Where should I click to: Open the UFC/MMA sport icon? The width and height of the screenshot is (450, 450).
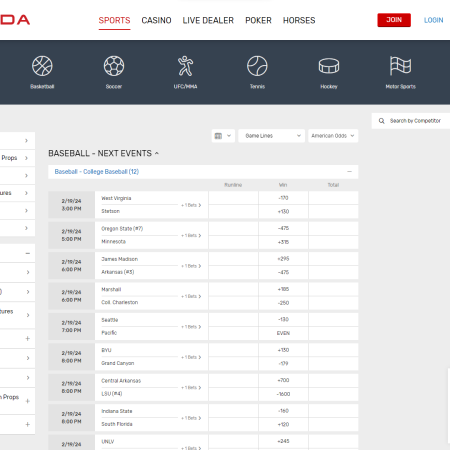[185, 72]
